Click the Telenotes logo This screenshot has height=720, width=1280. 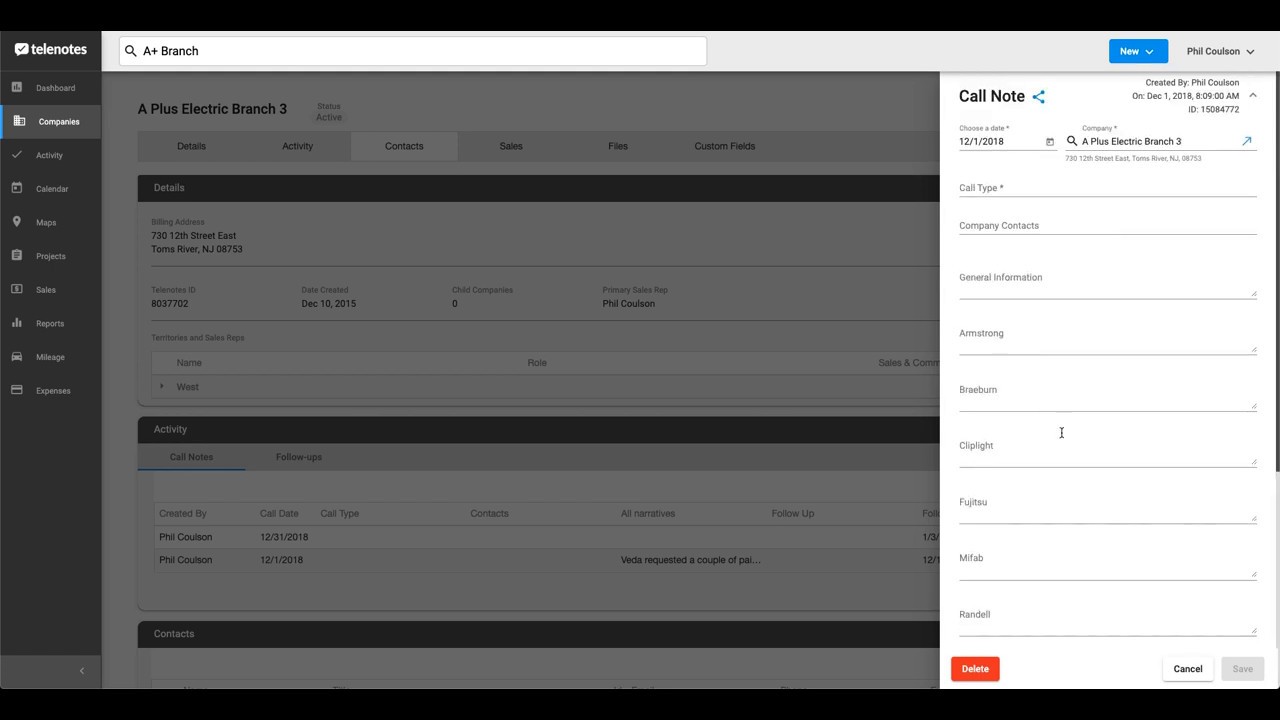[x=51, y=49]
